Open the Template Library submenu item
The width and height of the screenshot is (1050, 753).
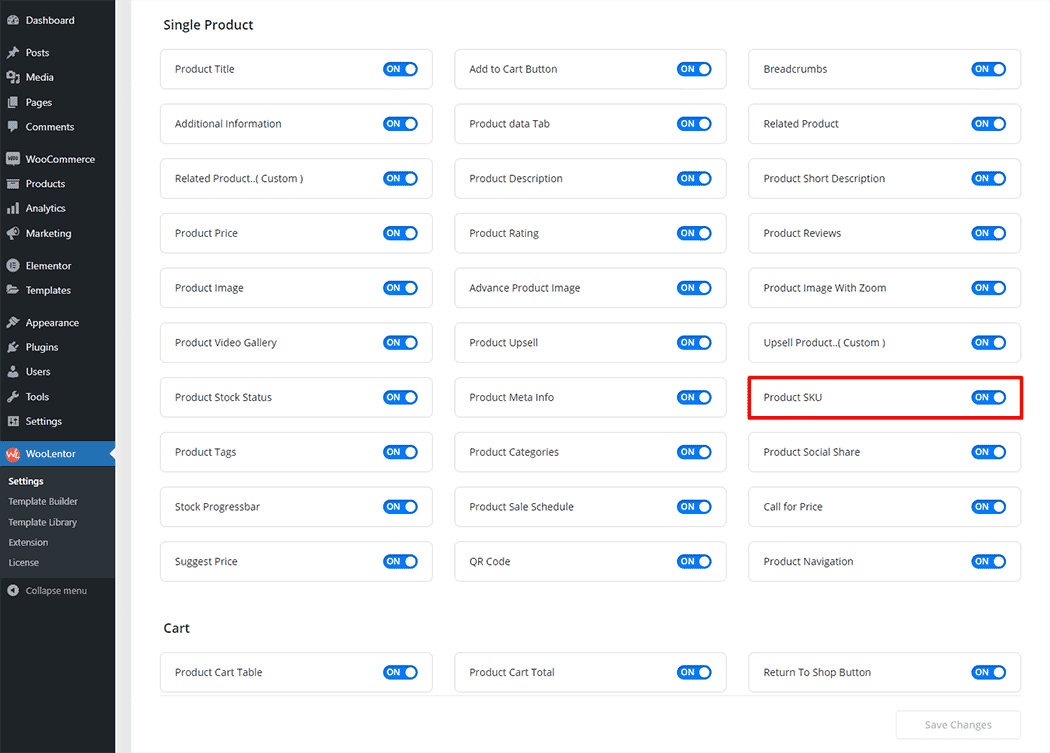pyautogui.click(x=43, y=522)
